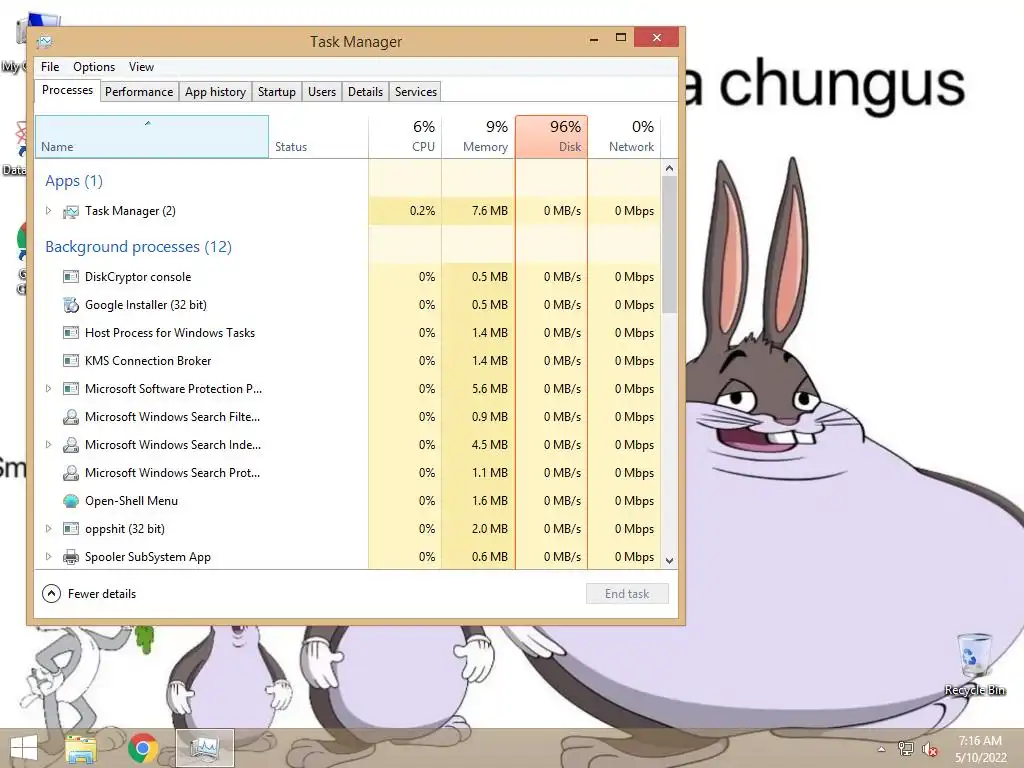Click the End task button

627,594
